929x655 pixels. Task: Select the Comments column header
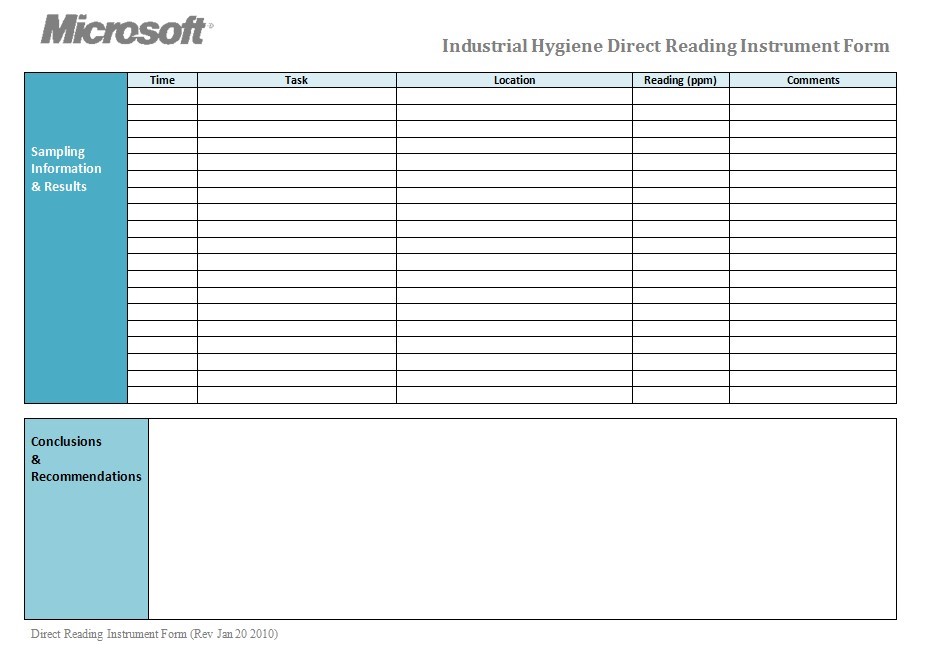coord(812,80)
